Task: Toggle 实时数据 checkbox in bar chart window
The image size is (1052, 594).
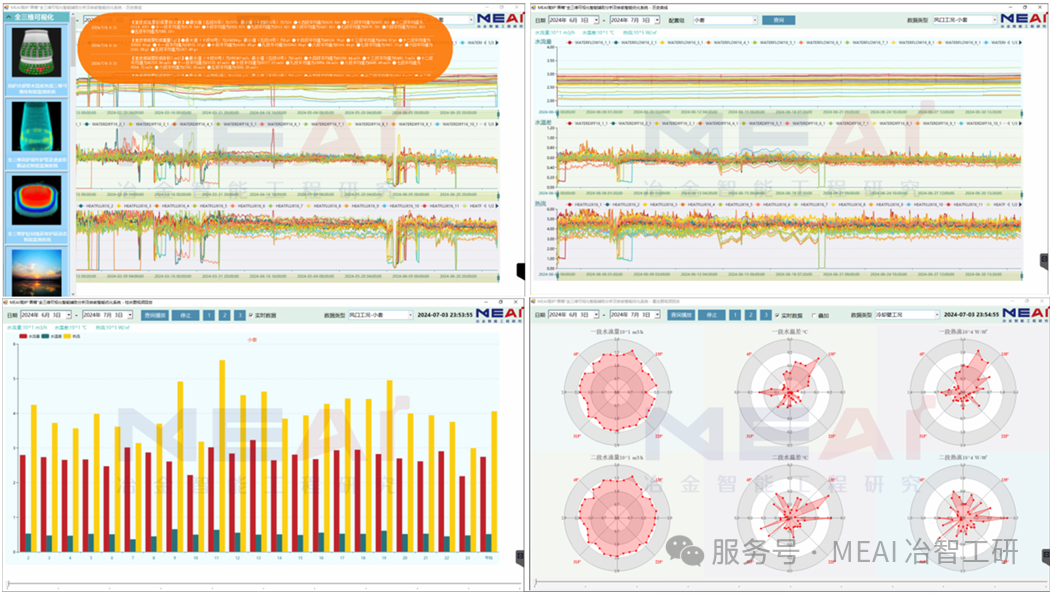Action: click(251, 315)
